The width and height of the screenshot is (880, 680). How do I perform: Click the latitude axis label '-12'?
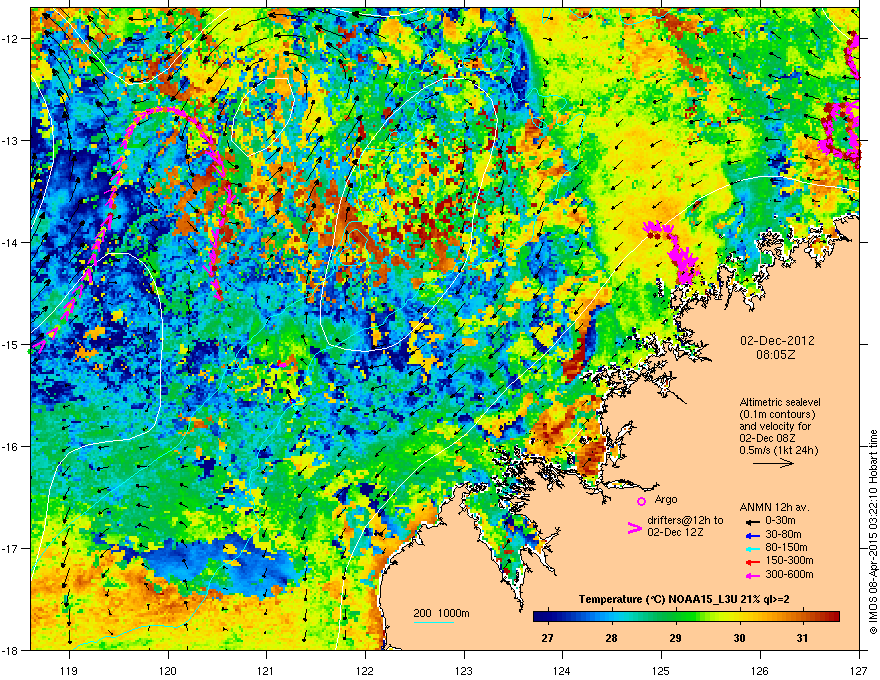click(10, 39)
